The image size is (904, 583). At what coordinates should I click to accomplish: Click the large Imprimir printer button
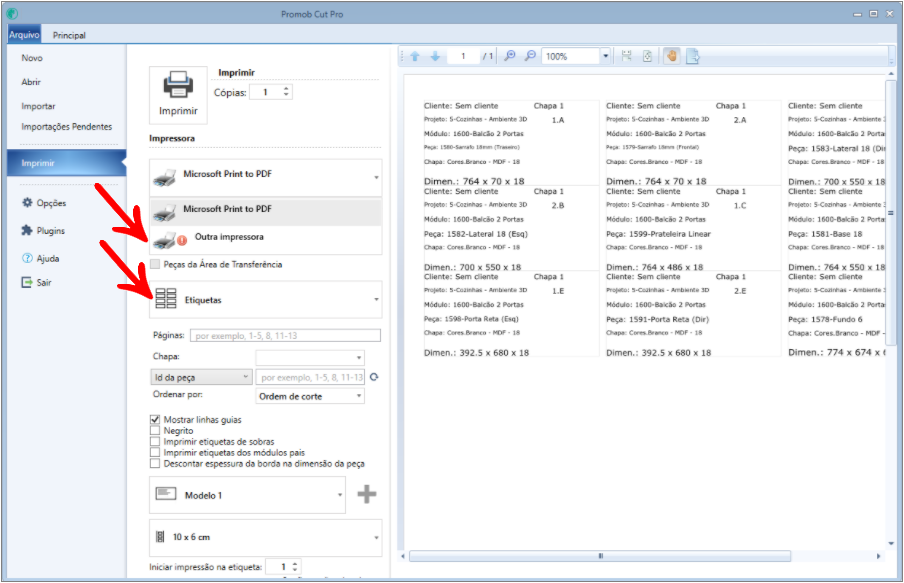(x=178, y=95)
